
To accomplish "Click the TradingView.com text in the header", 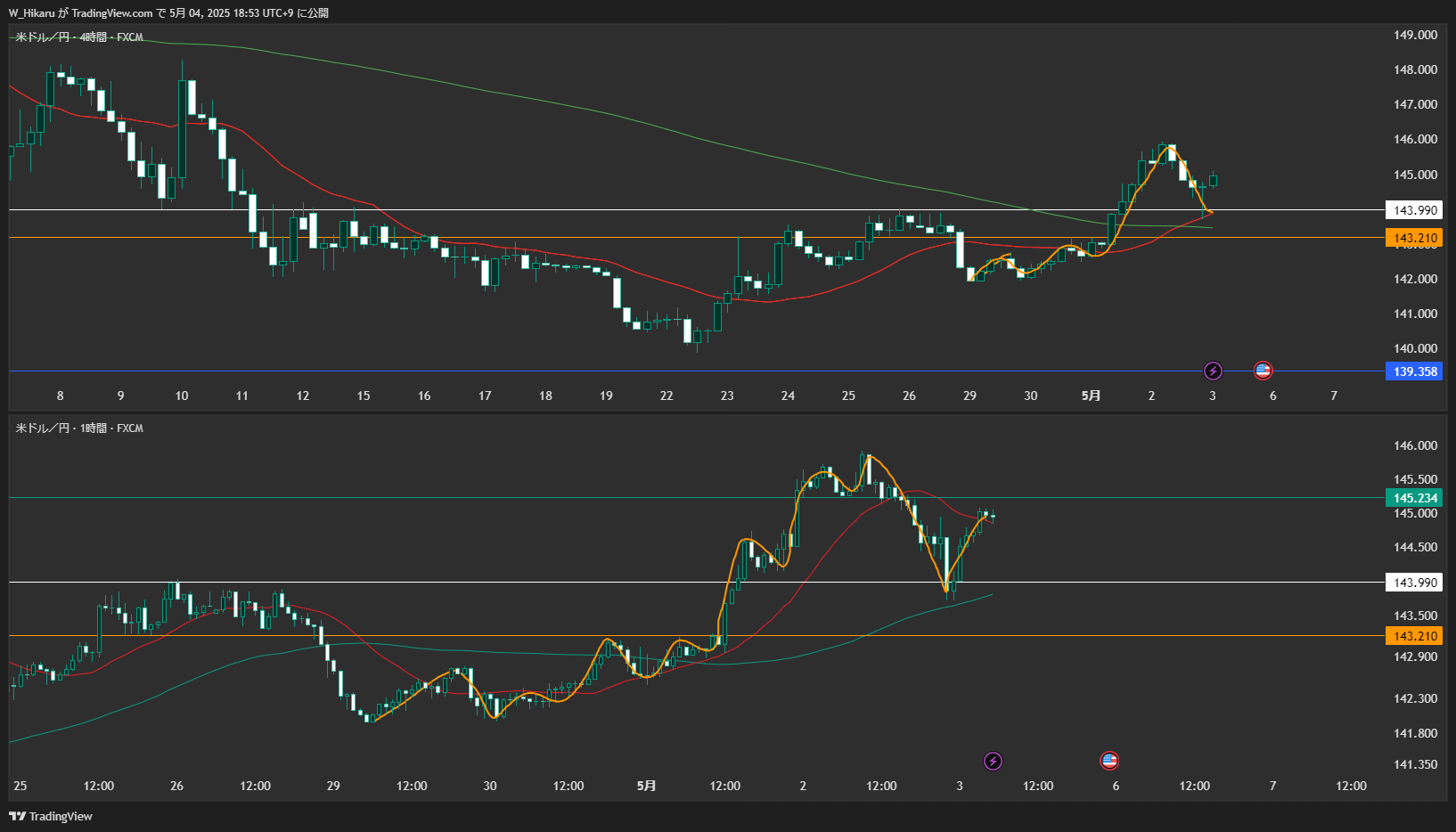I will (x=112, y=13).
